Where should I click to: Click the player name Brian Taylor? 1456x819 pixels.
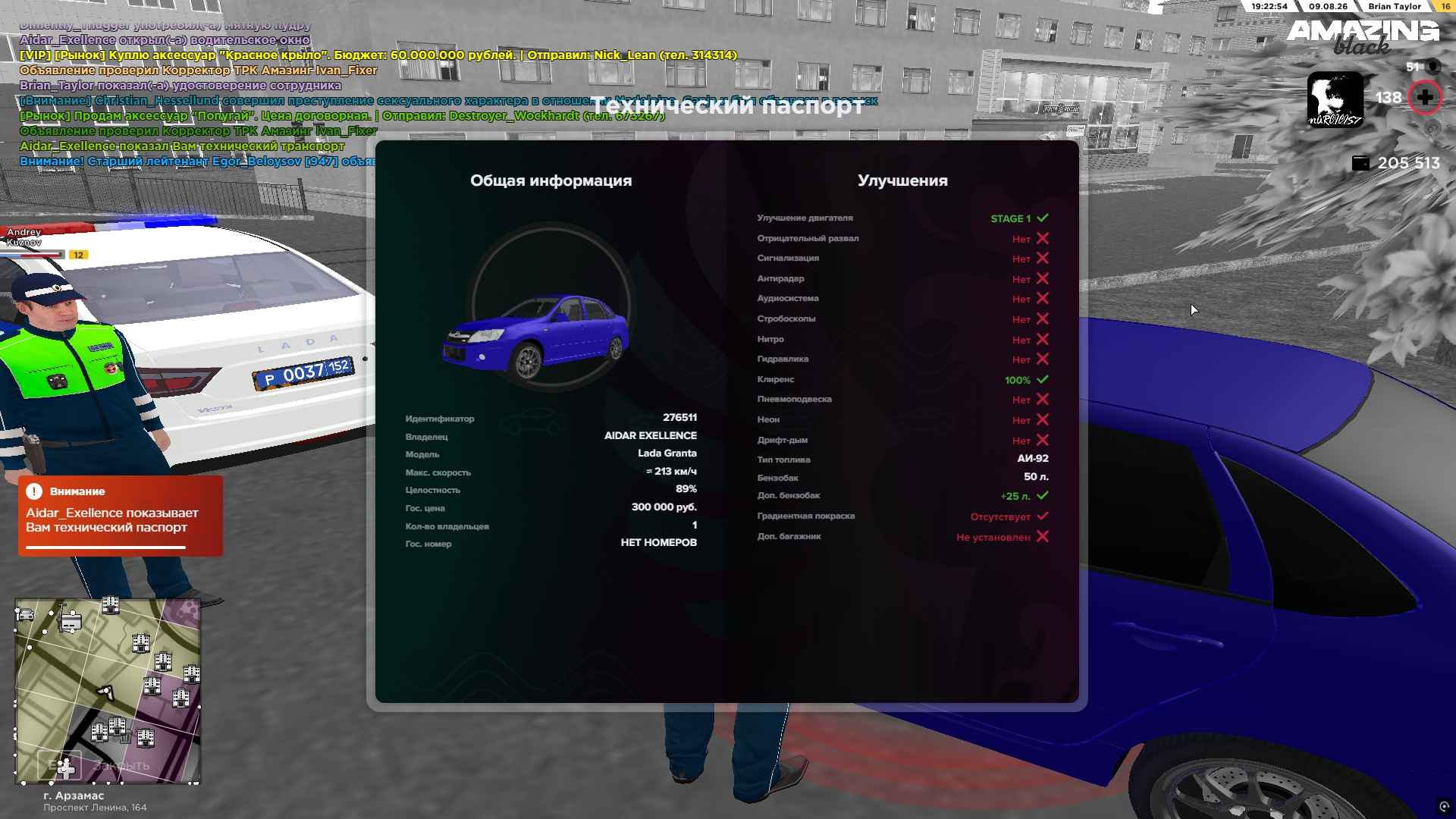tap(1395, 6)
